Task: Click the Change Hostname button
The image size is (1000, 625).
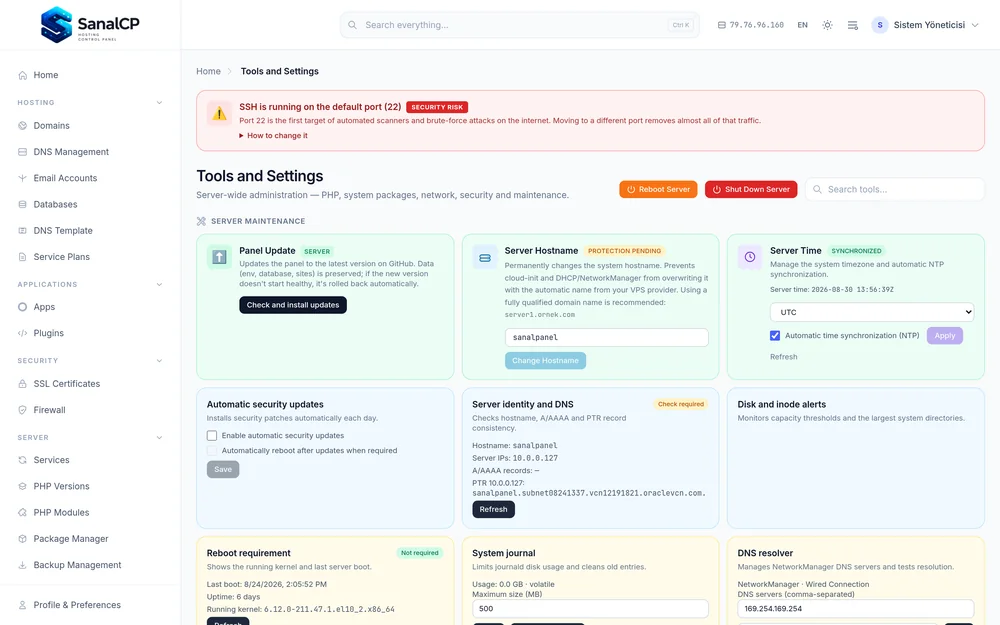Action: pos(545,360)
